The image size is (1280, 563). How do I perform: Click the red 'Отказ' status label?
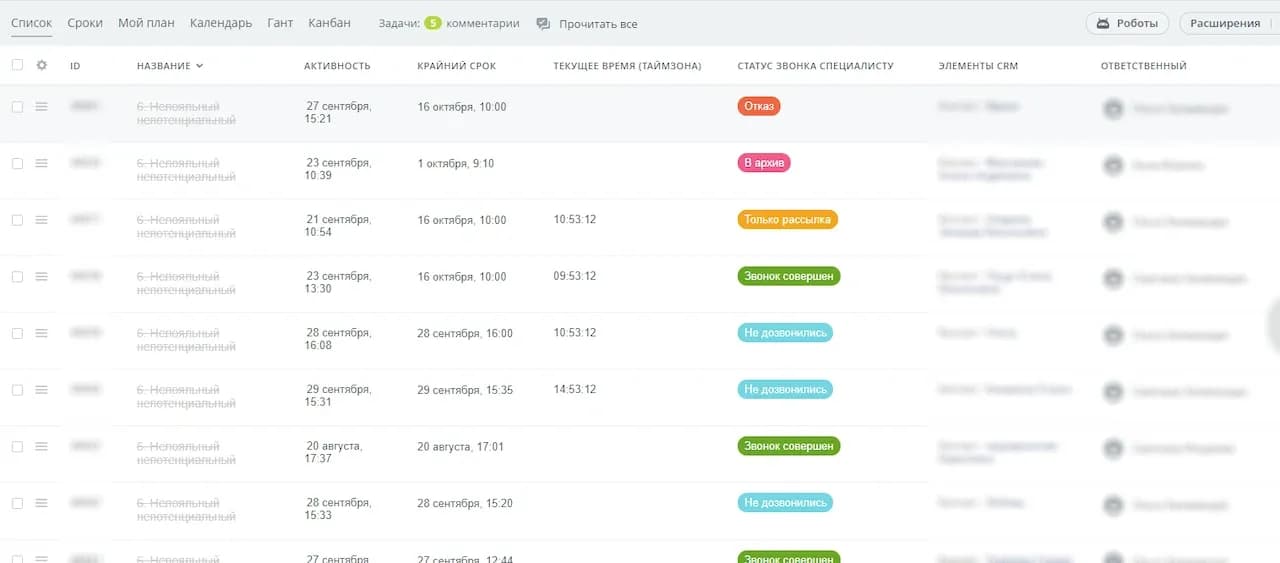(x=758, y=106)
